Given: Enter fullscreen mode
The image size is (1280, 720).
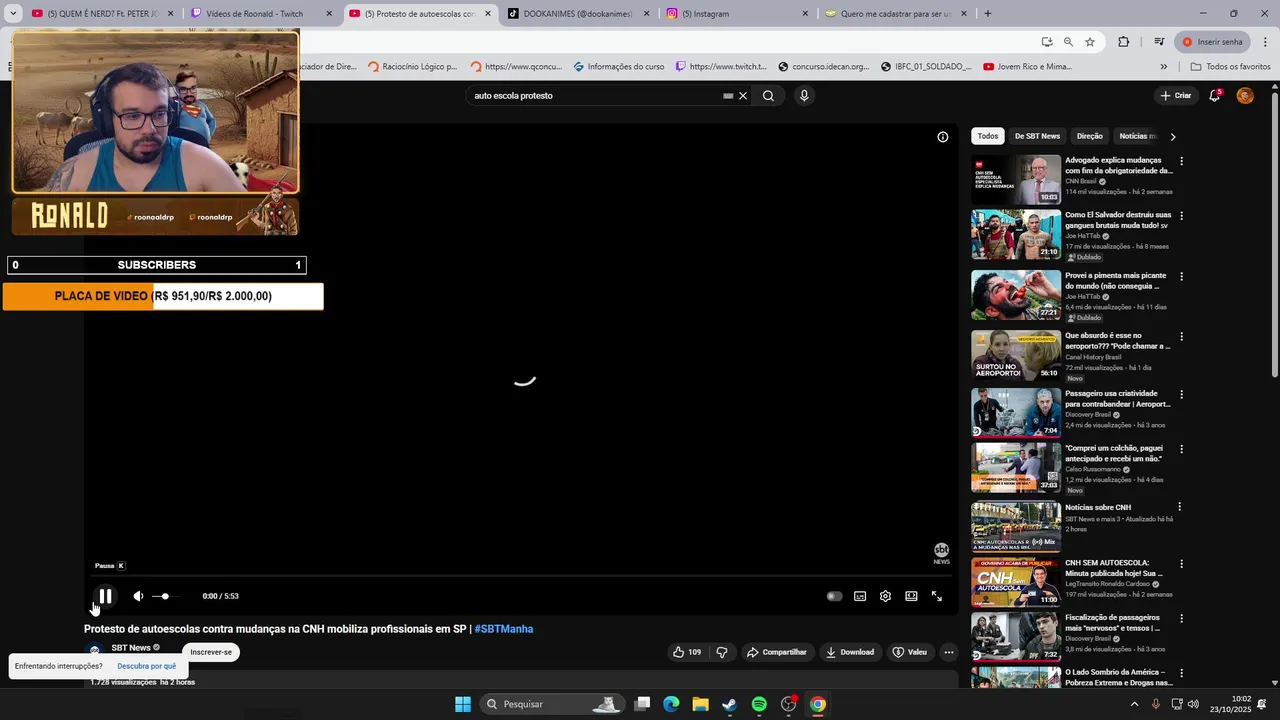Looking at the screenshot, I should point(937,596).
